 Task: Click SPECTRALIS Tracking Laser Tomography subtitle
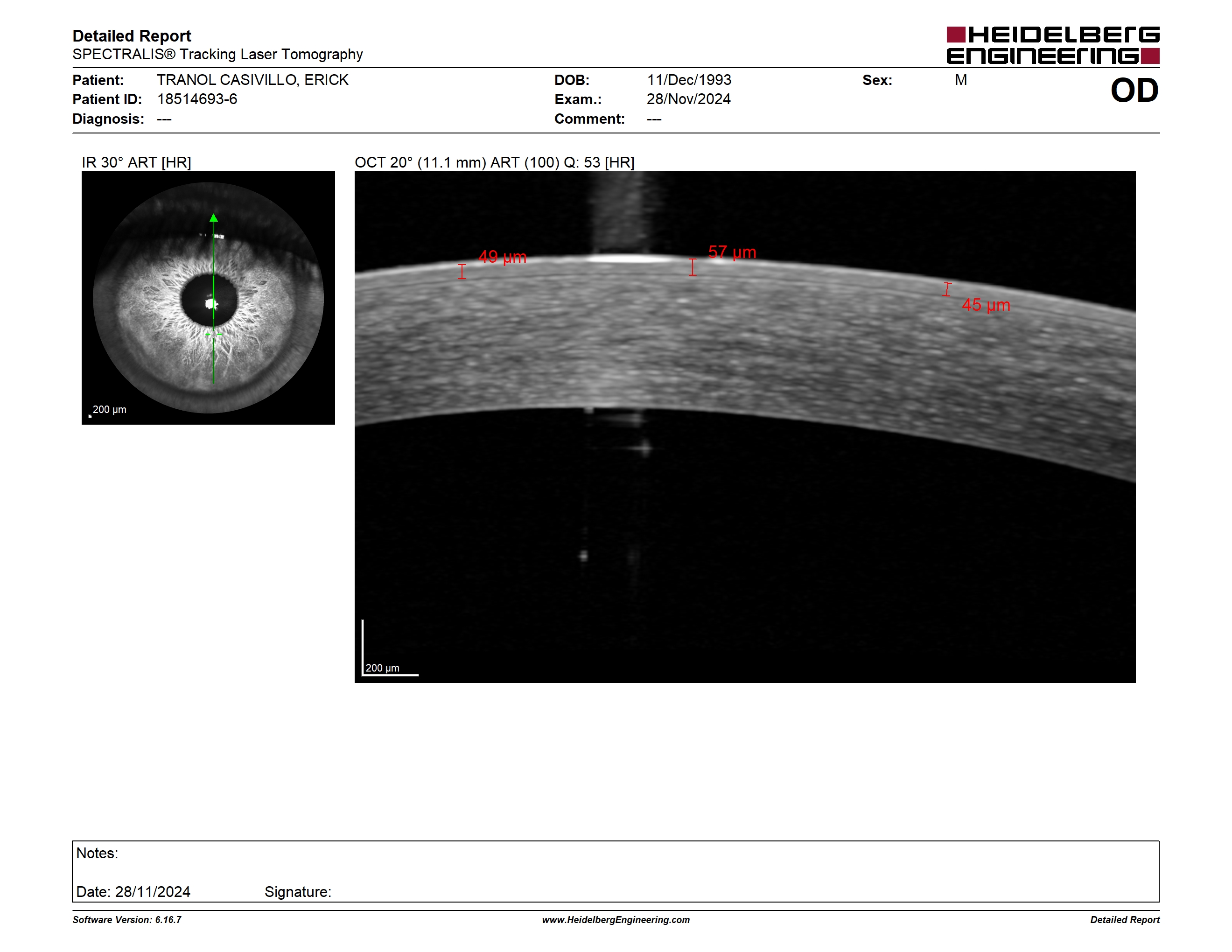pyautogui.click(x=217, y=55)
